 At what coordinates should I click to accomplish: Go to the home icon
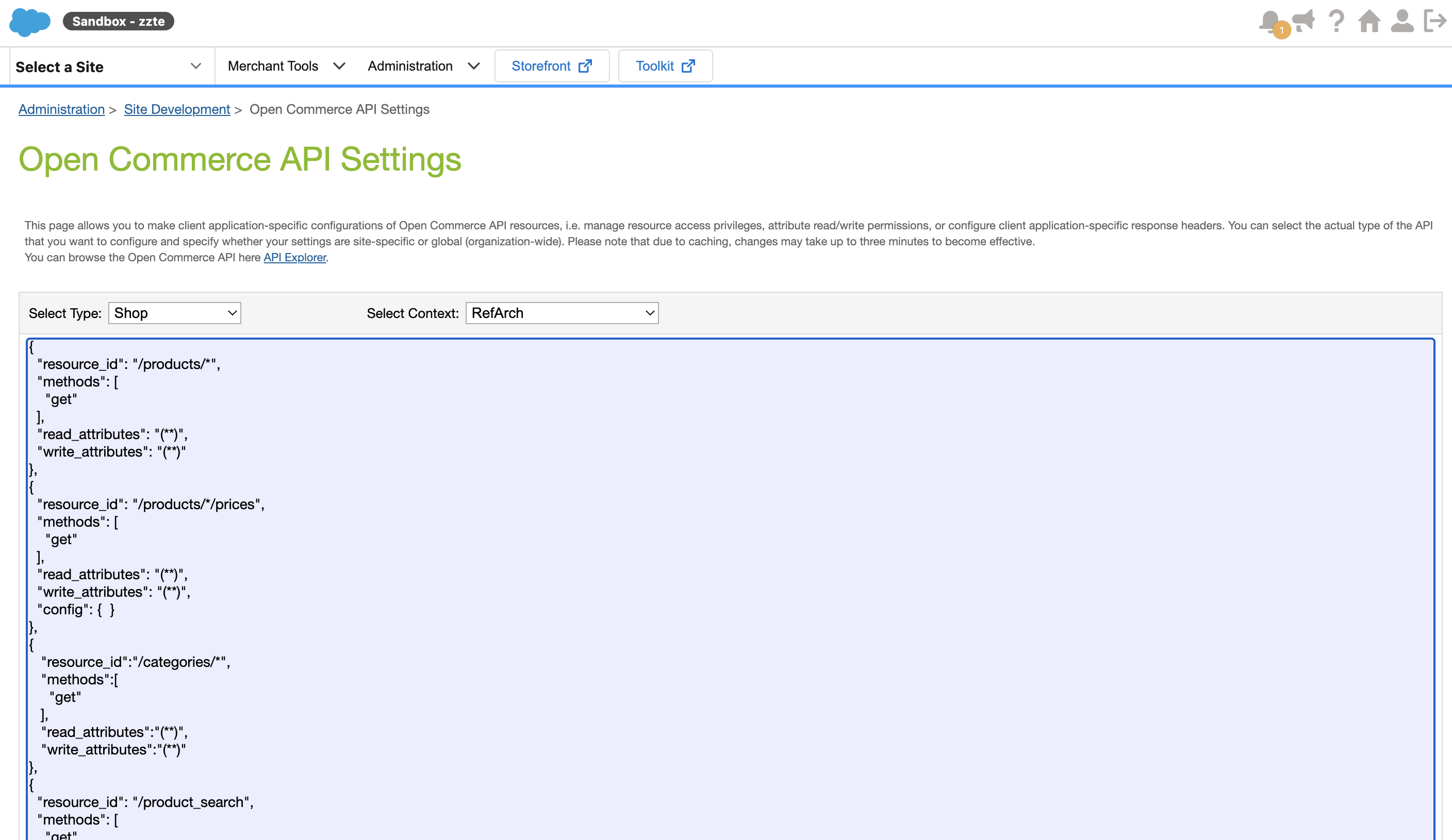point(1369,21)
